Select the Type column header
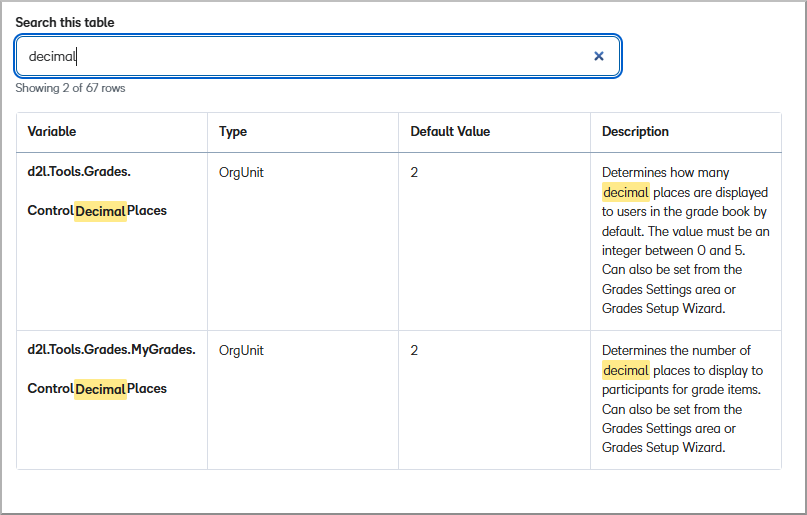The image size is (807, 515). click(303, 132)
